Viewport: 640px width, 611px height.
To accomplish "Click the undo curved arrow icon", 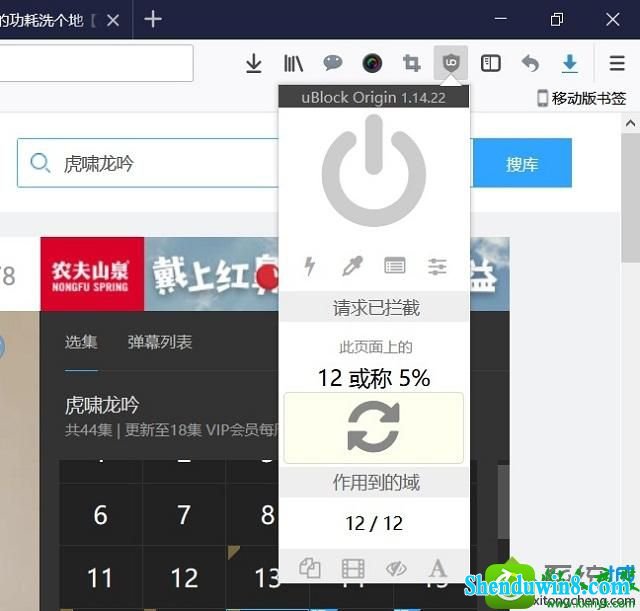I will (530, 63).
